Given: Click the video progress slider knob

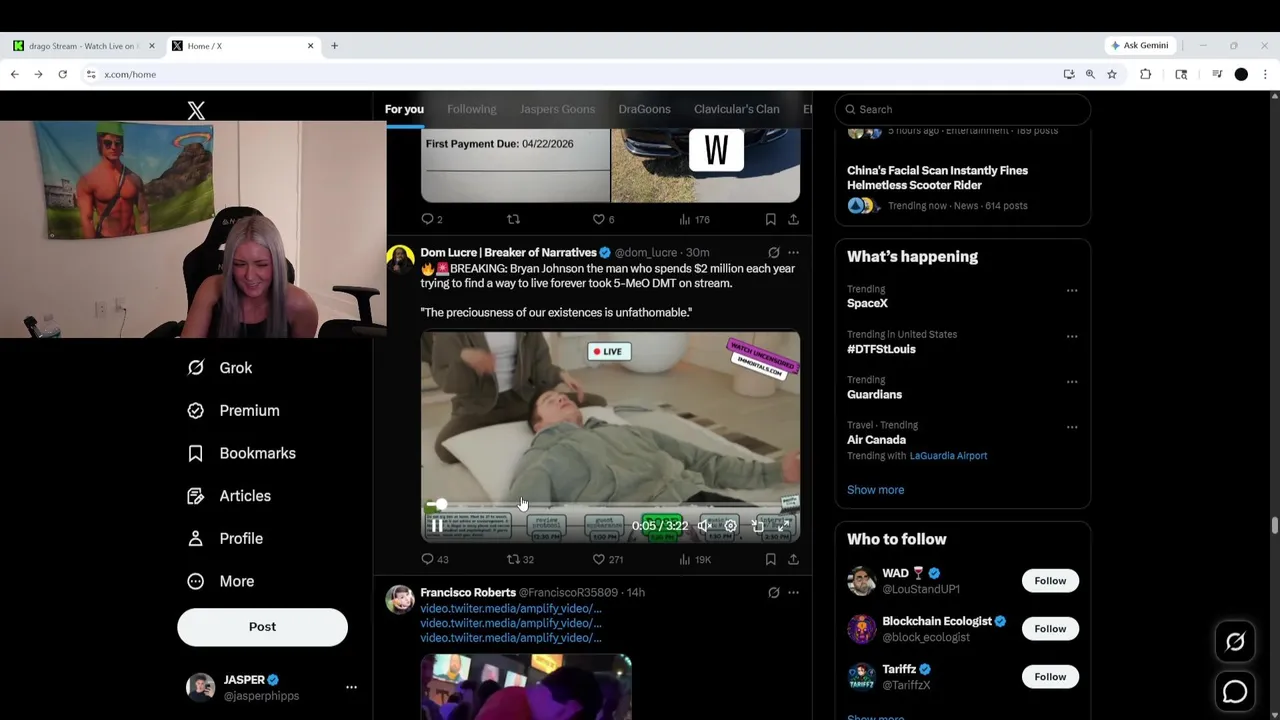Looking at the screenshot, I should pyautogui.click(x=441, y=505).
